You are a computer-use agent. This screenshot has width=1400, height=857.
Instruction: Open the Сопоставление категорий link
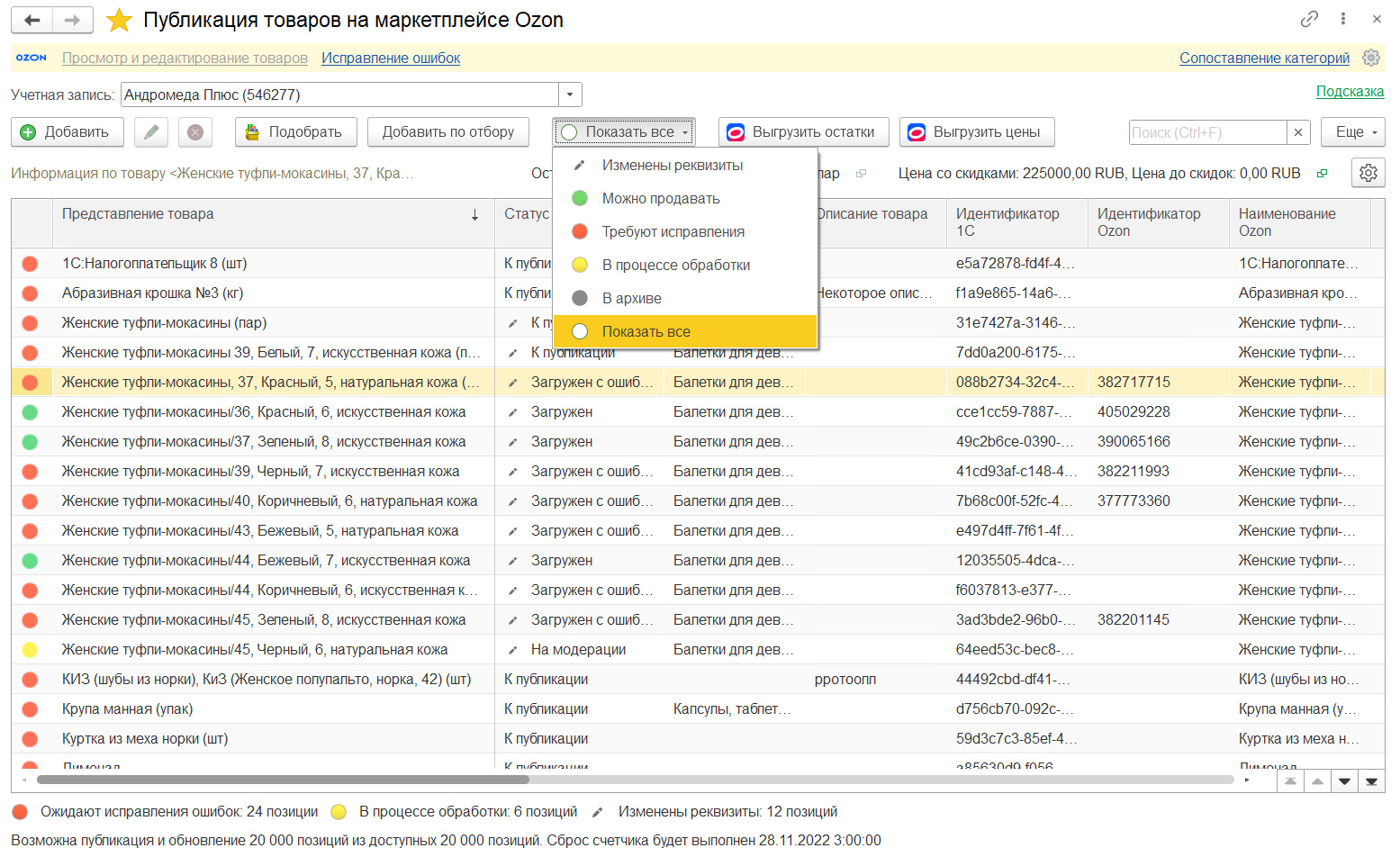click(x=1264, y=58)
